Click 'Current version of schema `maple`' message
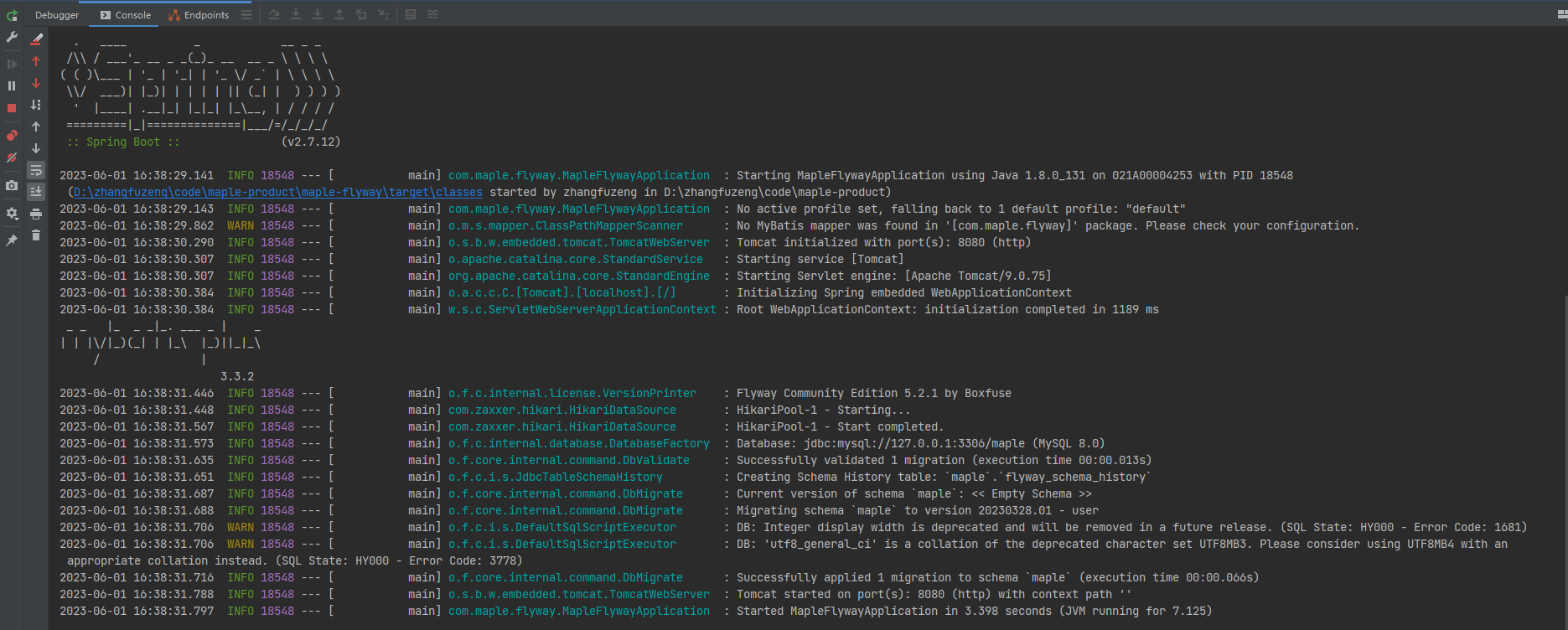The image size is (1568, 630). [x=914, y=493]
